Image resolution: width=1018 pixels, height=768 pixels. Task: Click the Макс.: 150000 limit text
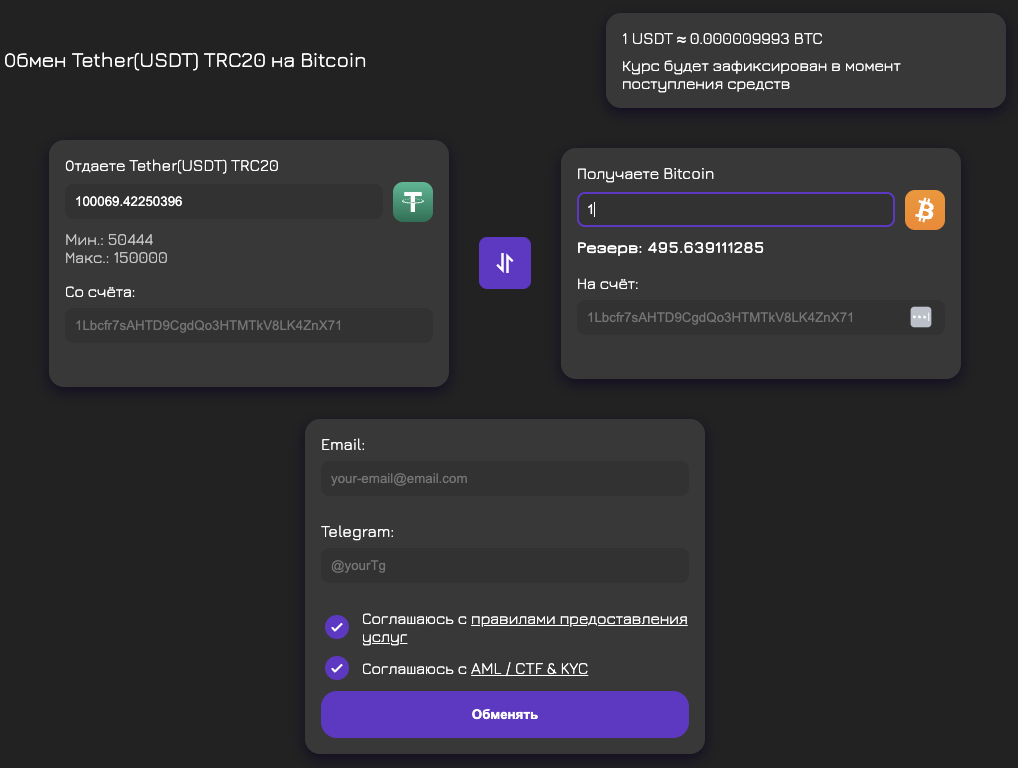116,258
